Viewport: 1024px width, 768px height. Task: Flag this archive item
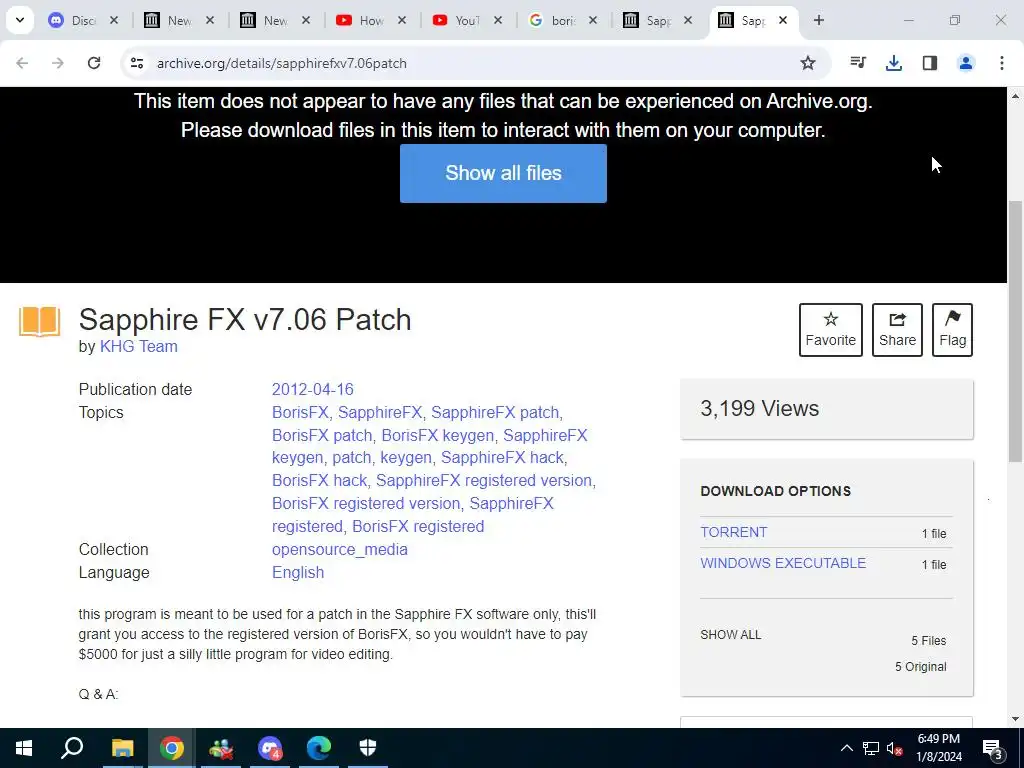click(952, 330)
